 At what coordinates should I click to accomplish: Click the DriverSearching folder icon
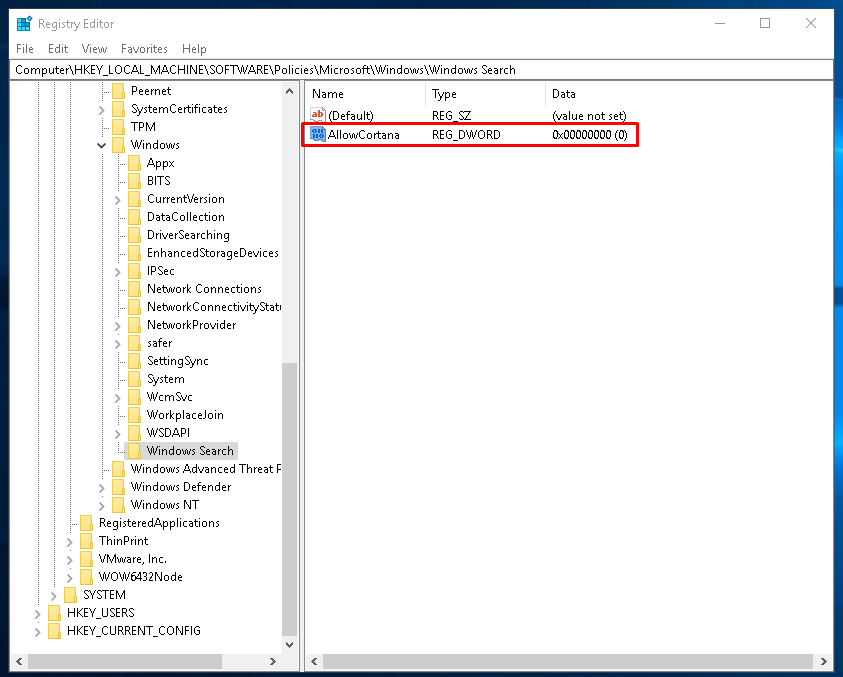coord(134,235)
